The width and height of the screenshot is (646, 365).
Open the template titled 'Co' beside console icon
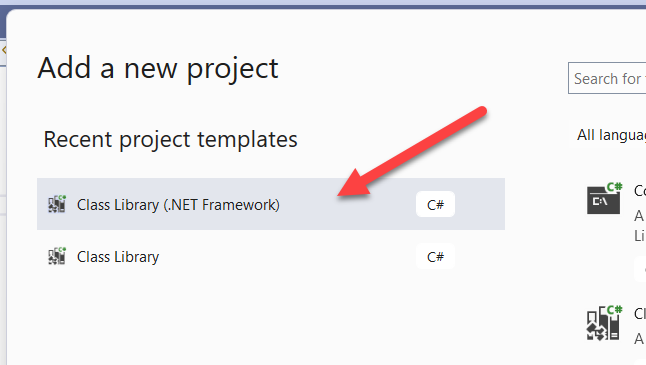[640, 191]
